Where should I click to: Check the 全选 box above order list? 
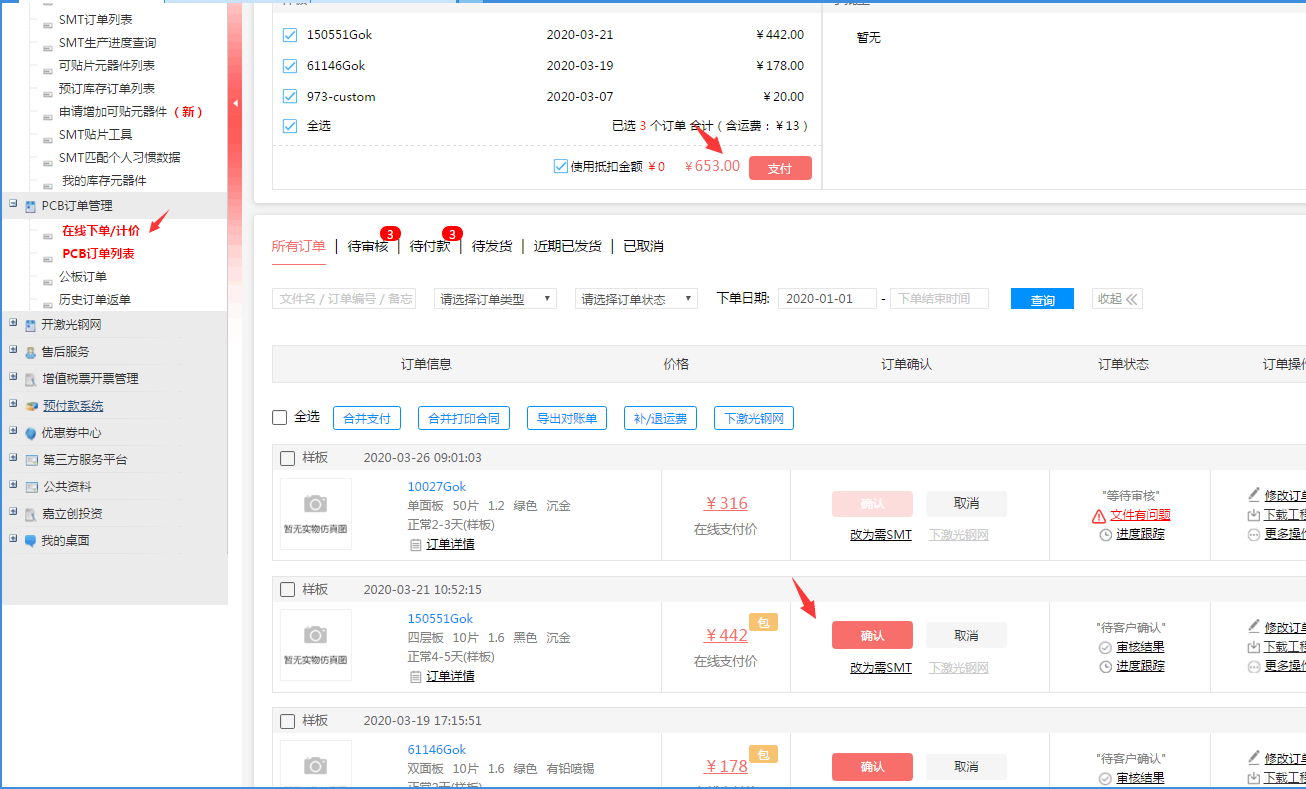point(280,417)
